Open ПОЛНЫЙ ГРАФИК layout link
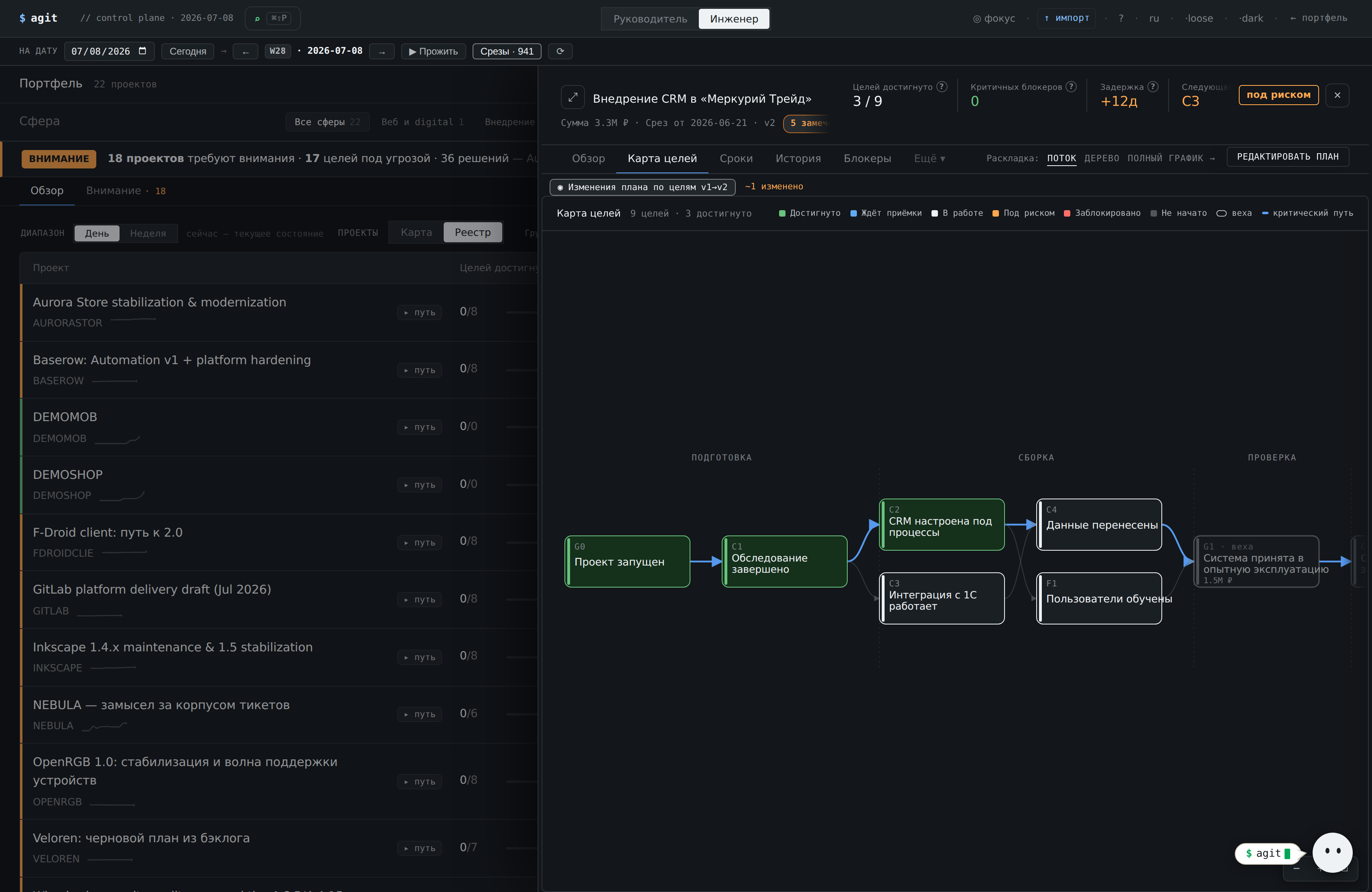 click(x=1171, y=158)
